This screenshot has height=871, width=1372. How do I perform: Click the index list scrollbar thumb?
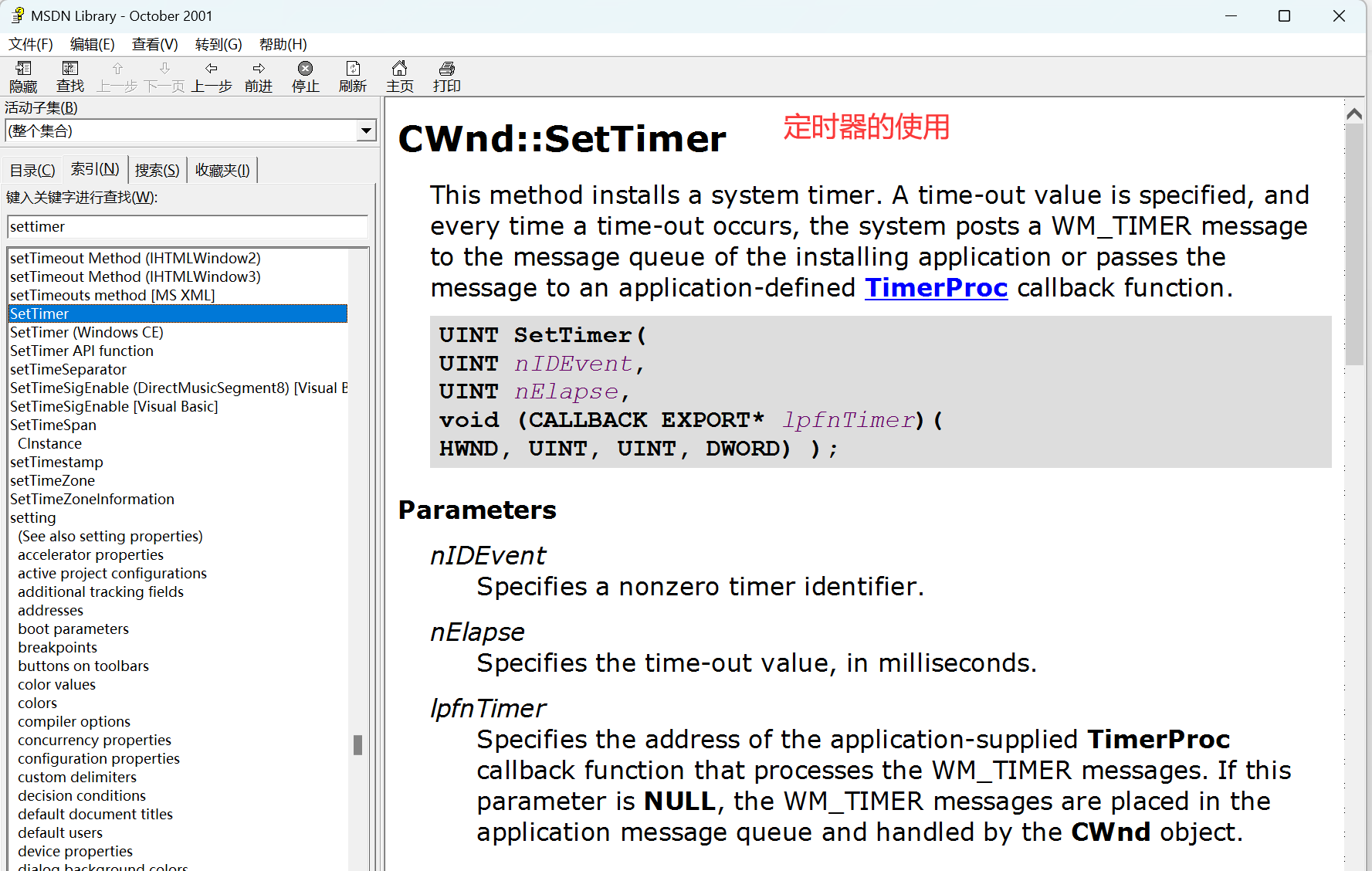pyautogui.click(x=357, y=744)
